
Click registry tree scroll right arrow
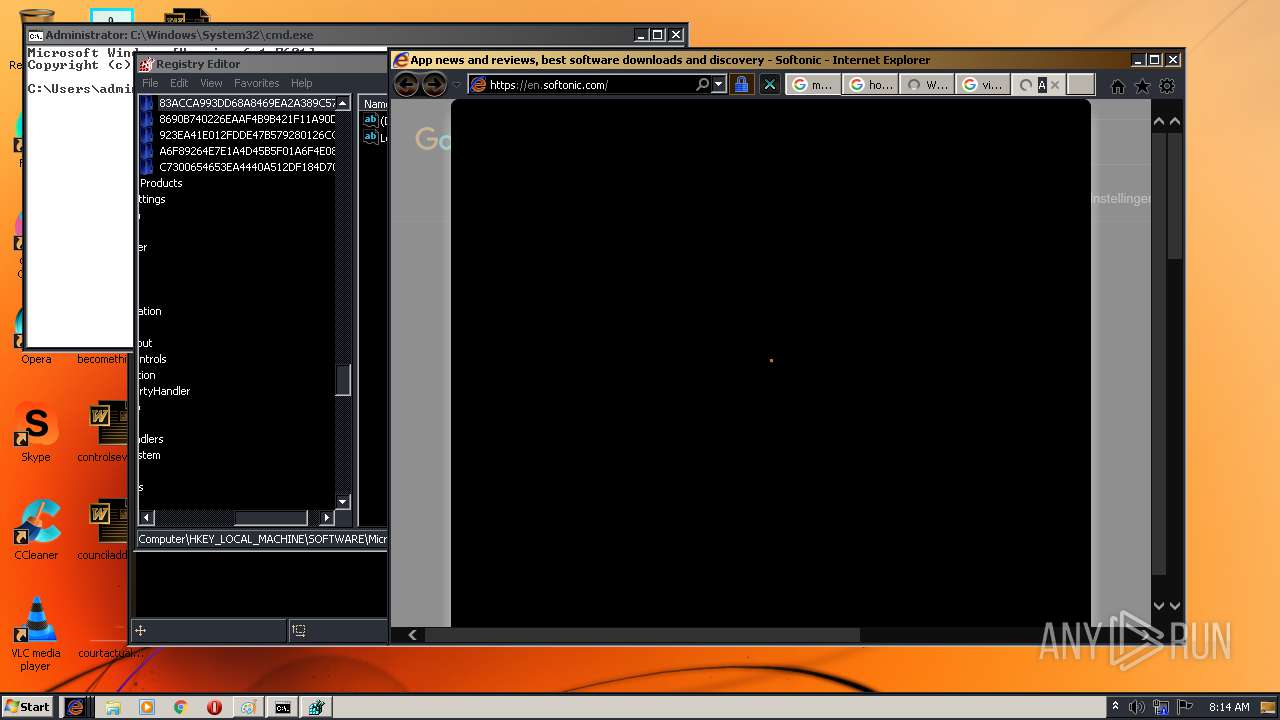(327, 517)
